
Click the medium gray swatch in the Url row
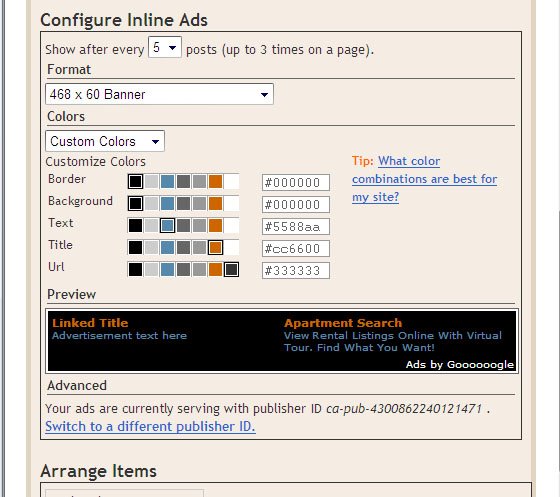point(199,270)
